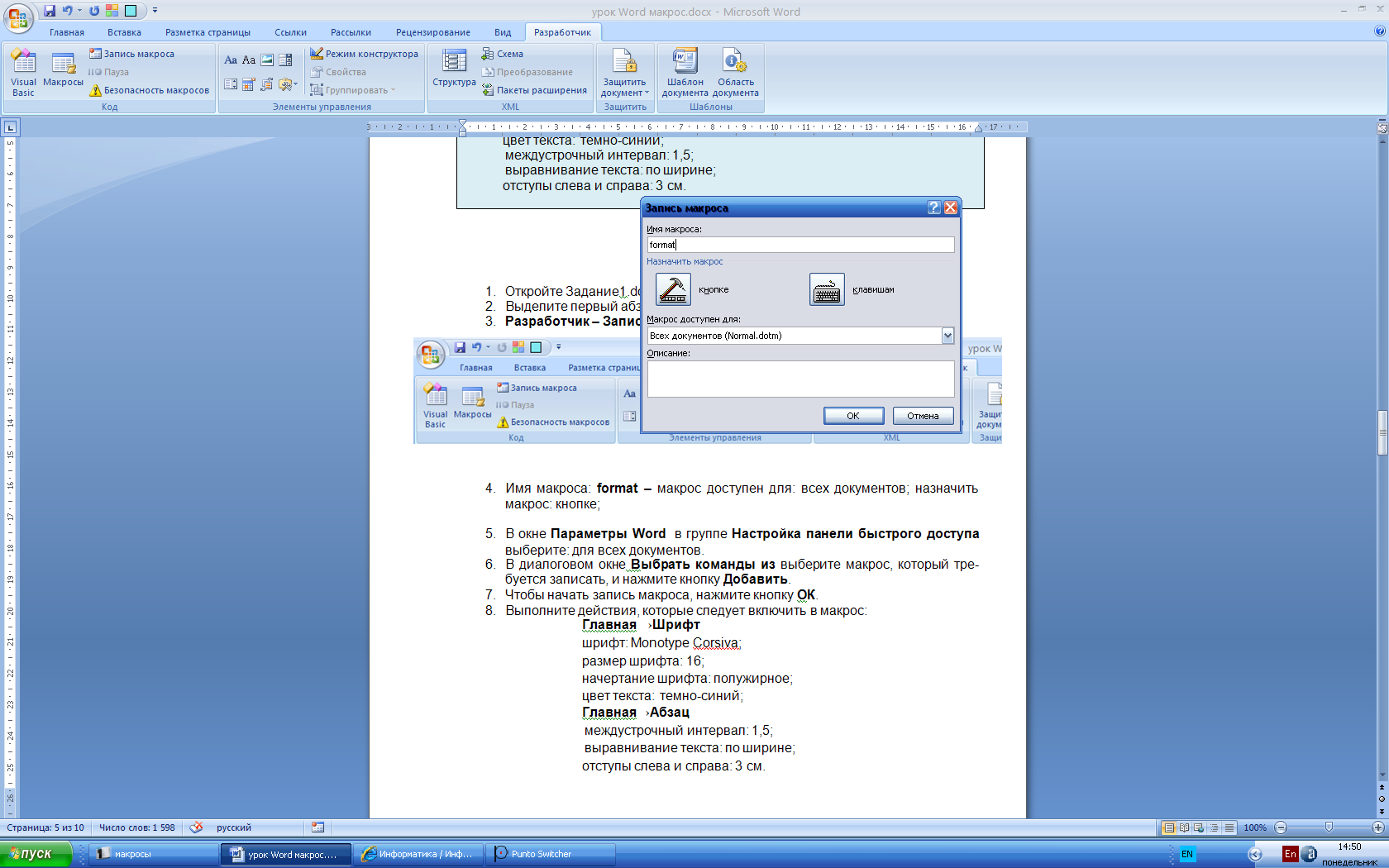This screenshot has width=1389, height=868.
Task: Click the cyan square icon in quick access toolbar
Action: point(131,11)
